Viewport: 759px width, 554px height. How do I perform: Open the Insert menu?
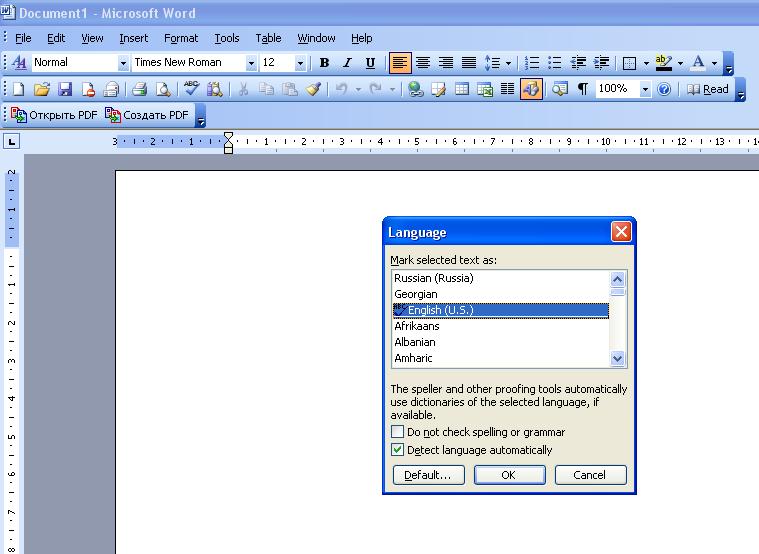click(134, 38)
